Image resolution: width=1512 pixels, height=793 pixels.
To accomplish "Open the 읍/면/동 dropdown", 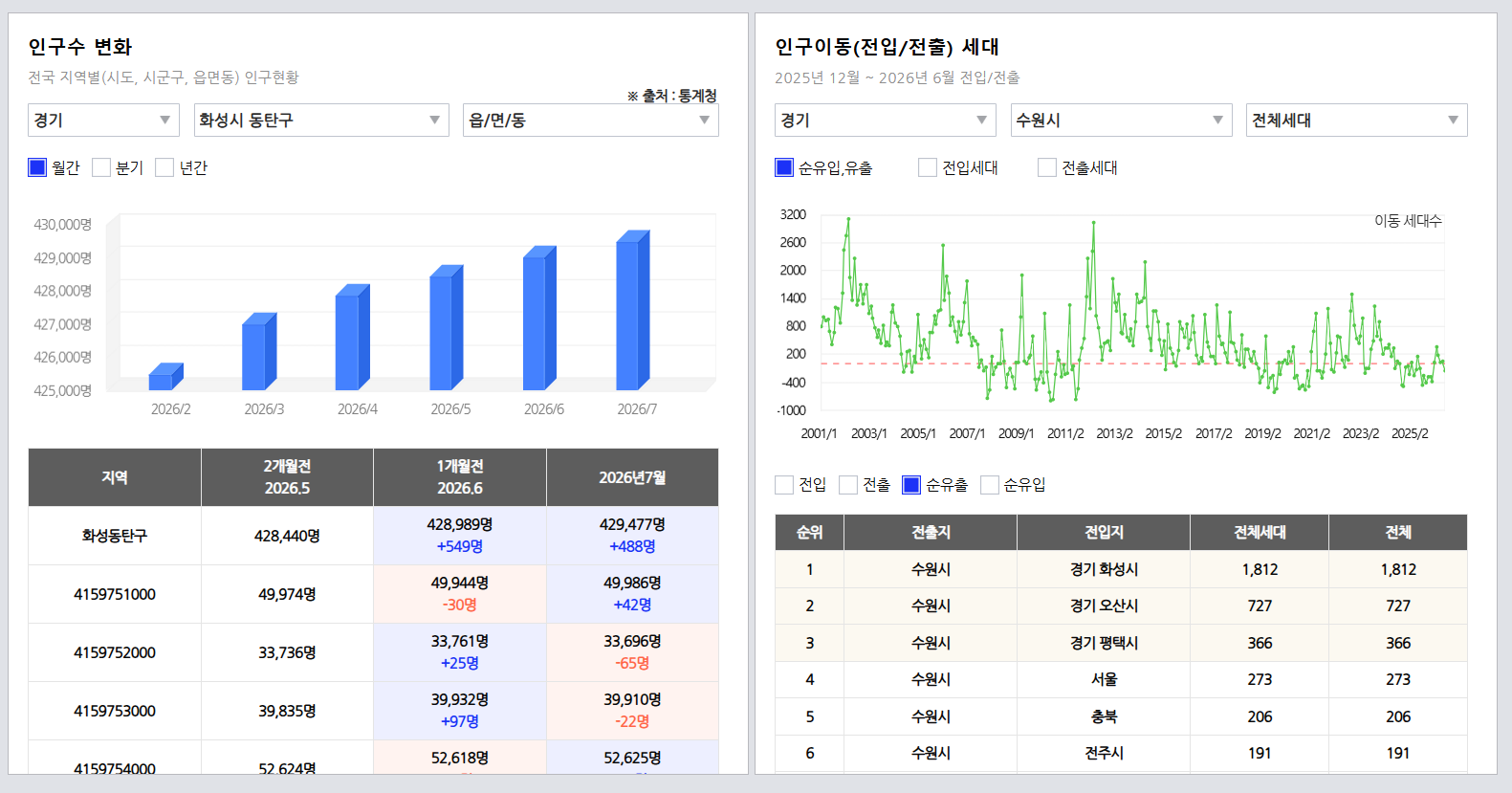I will pyautogui.click(x=591, y=120).
